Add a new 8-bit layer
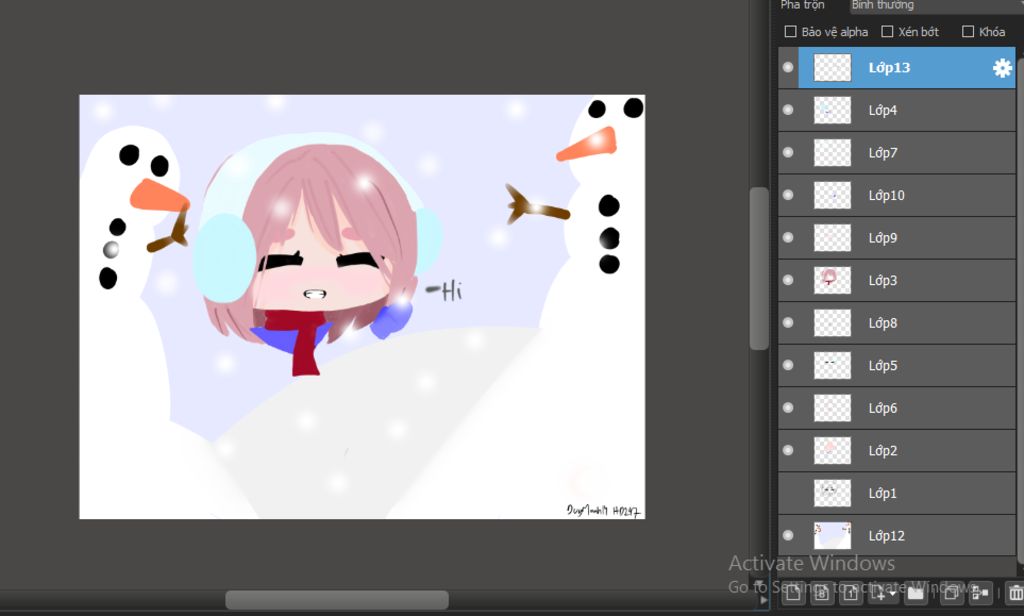Image resolution: width=1024 pixels, height=616 pixels. 822,593
